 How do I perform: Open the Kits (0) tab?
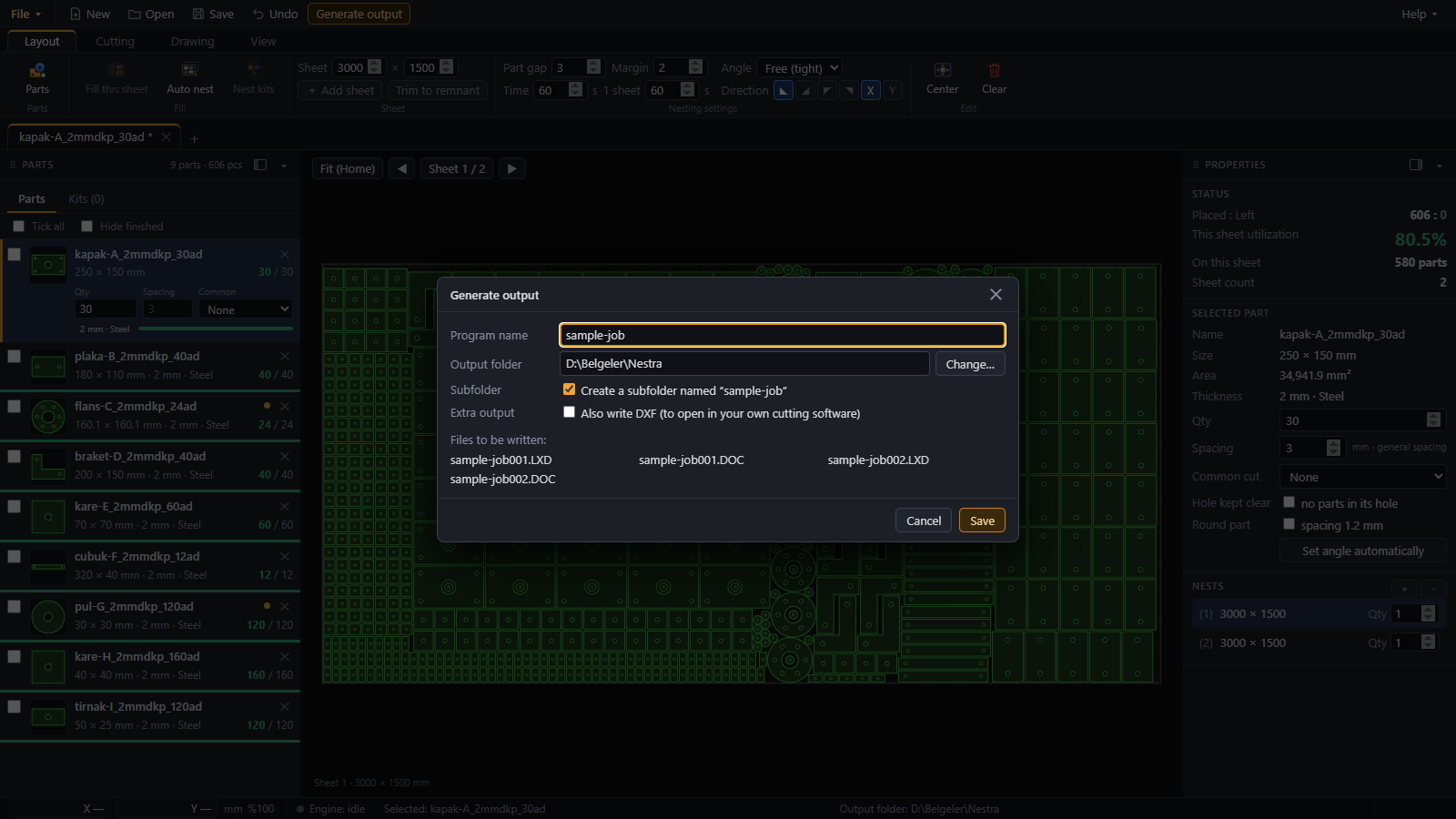[x=86, y=198]
